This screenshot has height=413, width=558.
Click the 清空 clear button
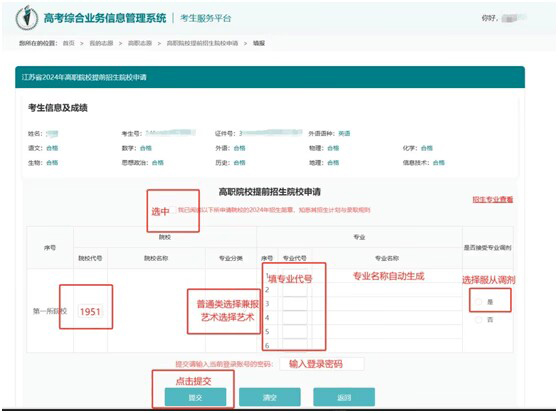pyautogui.click(x=270, y=397)
